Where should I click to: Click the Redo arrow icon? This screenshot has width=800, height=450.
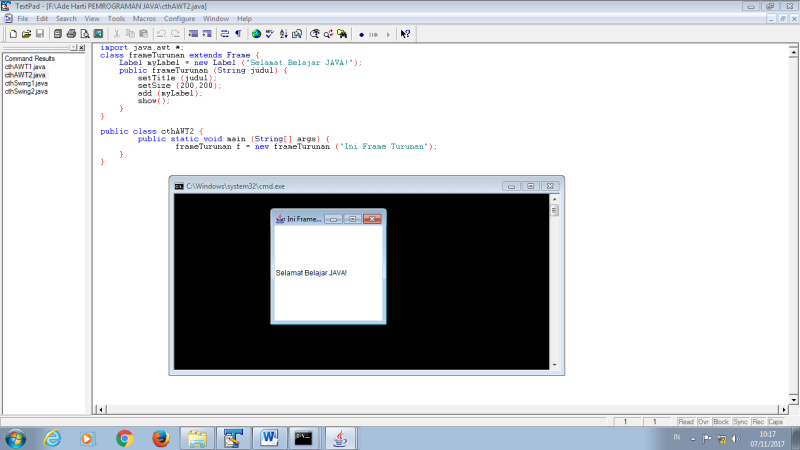tap(175, 34)
